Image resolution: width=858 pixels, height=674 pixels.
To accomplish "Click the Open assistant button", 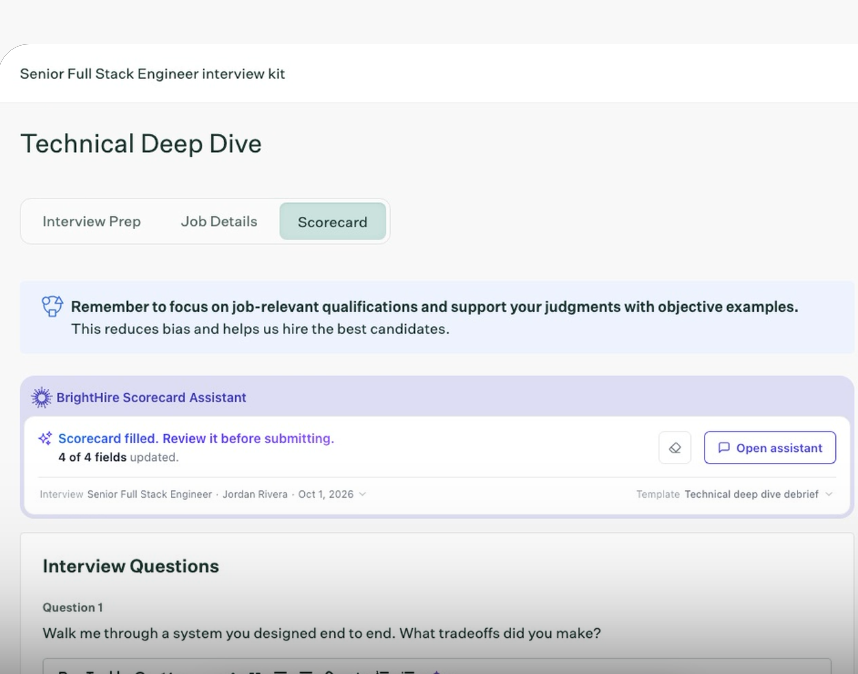I will pyautogui.click(x=770, y=448).
